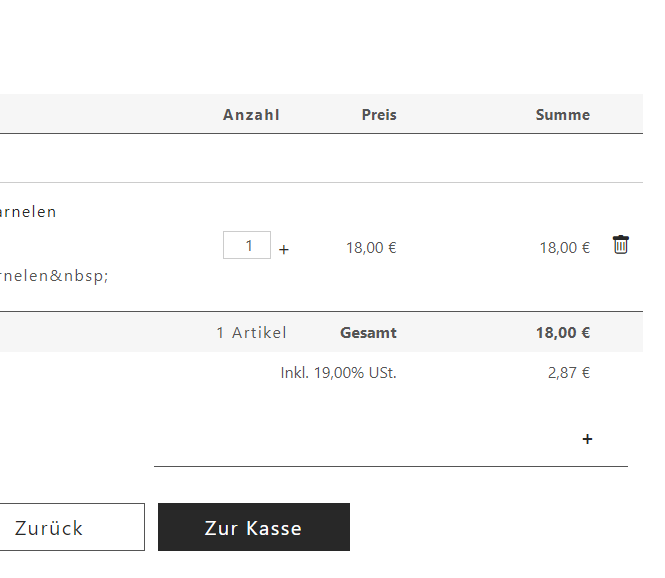Image resolution: width=665 pixels, height=578 pixels.
Task: Proceed with the Zur Kasse button
Action: pyautogui.click(x=254, y=527)
